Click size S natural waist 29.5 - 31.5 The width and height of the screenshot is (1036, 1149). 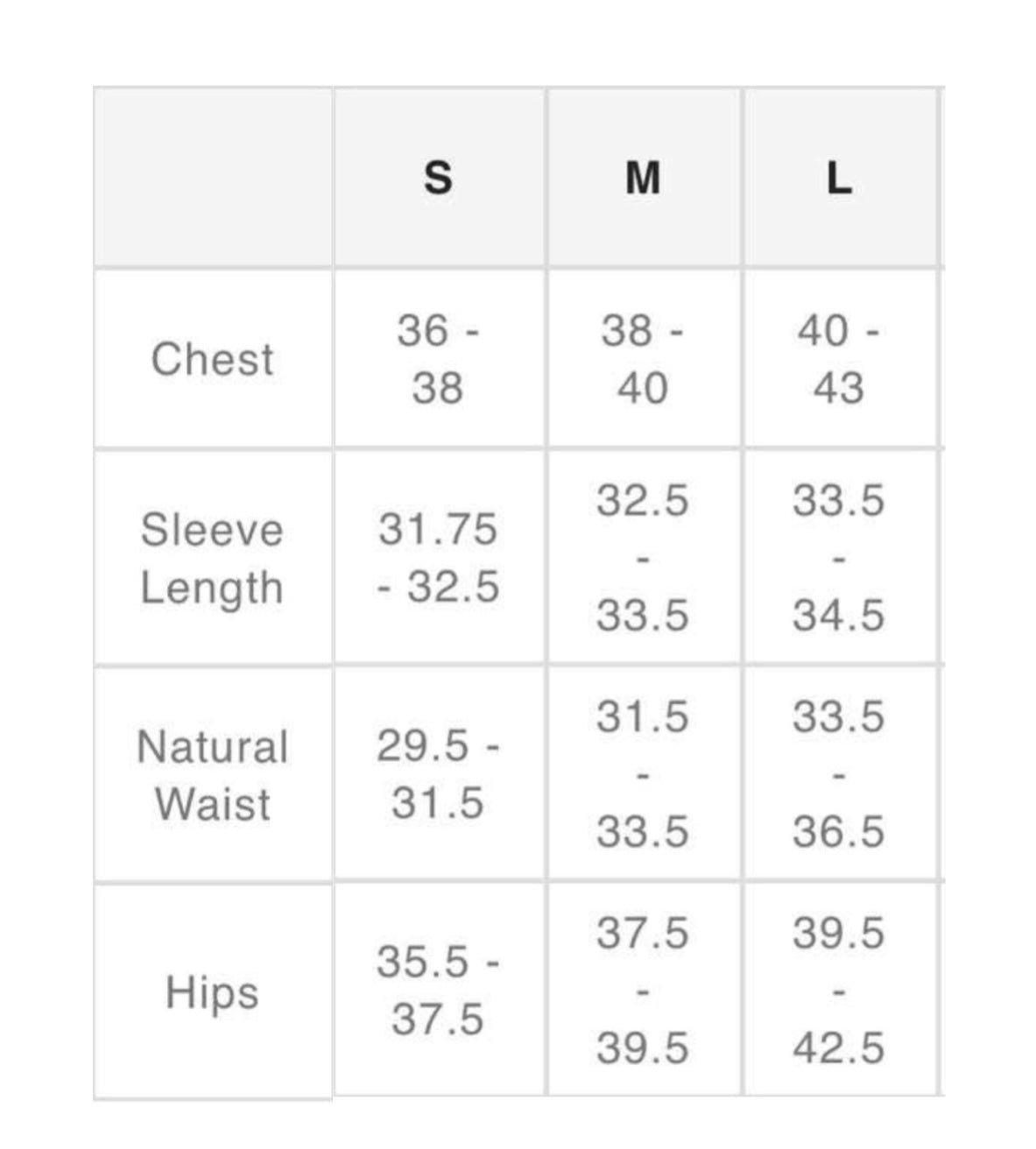click(438, 775)
